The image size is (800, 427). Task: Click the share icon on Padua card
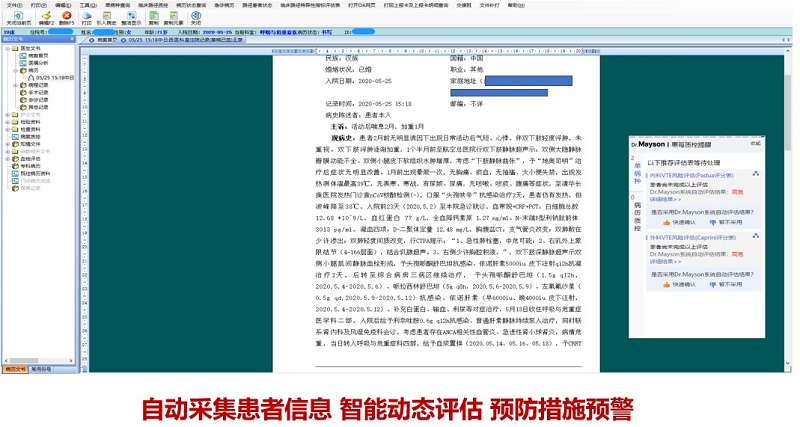(756, 174)
